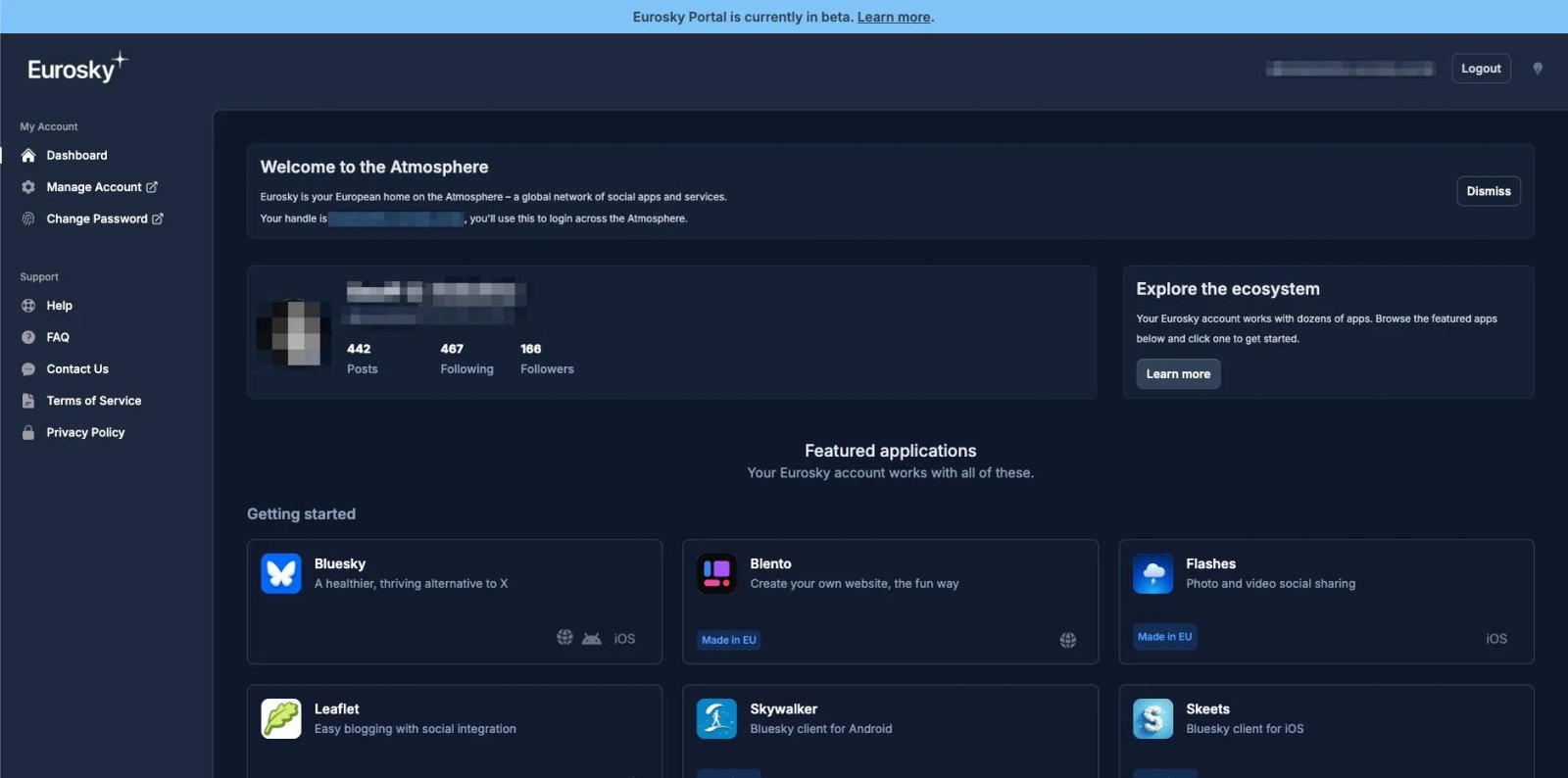
Task: Toggle theme with top-right lightbulb icon
Action: coord(1537,69)
